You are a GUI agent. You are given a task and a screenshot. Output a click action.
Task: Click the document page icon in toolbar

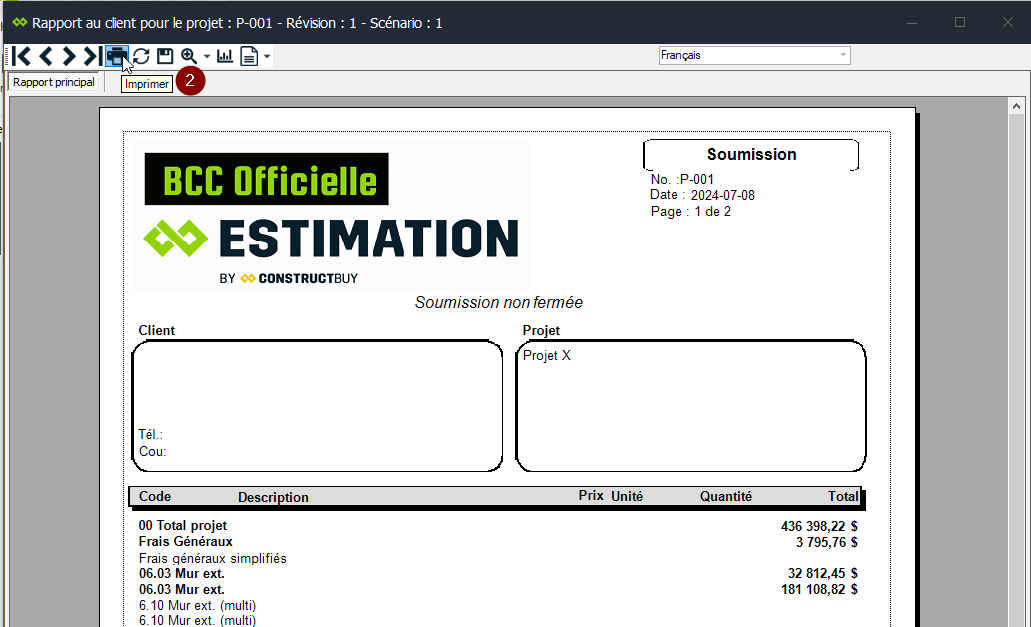click(x=249, y=56)
